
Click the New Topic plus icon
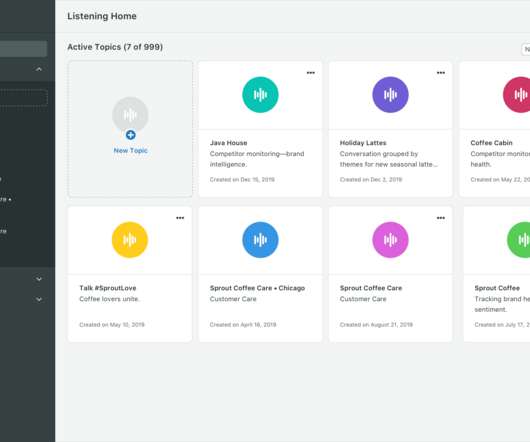tap(130, 135)
